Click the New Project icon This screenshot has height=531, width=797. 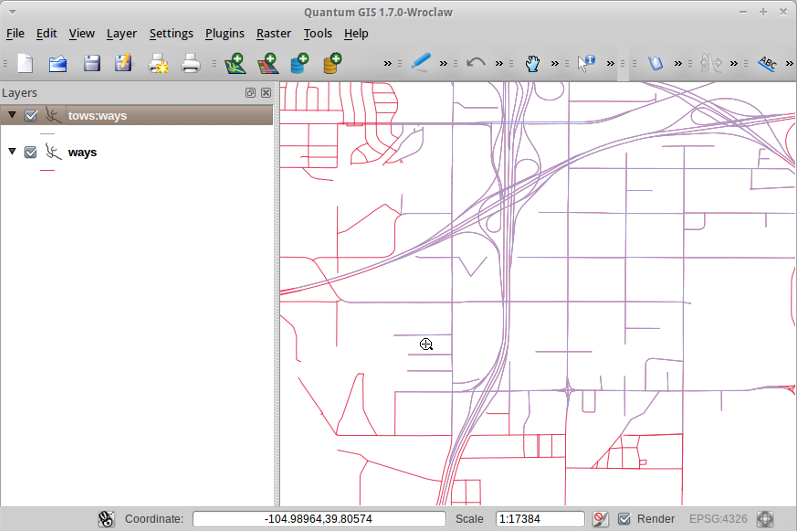pyautogui.click(x=25, y=63)
